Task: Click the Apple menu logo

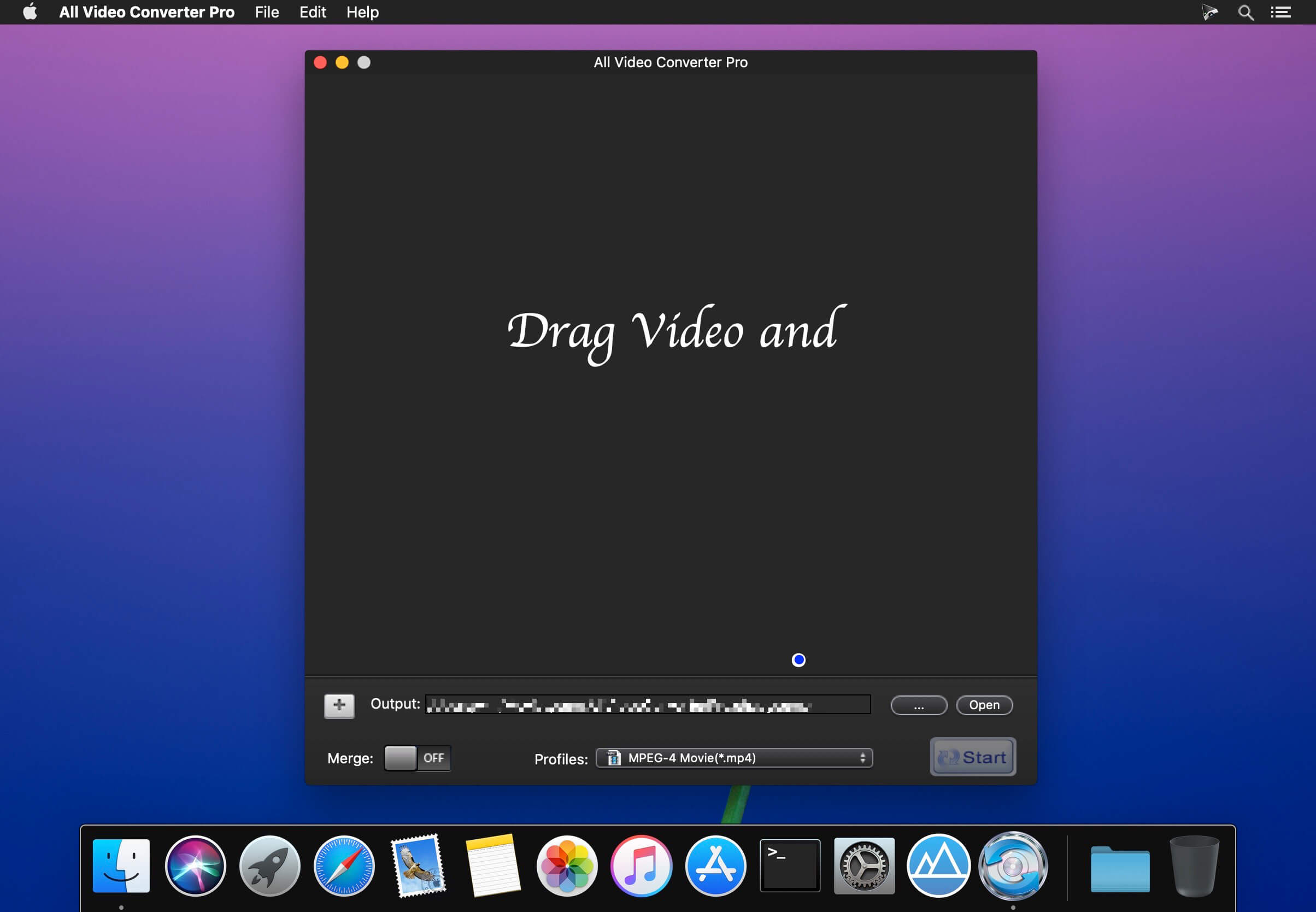Action: coord(30,12)
